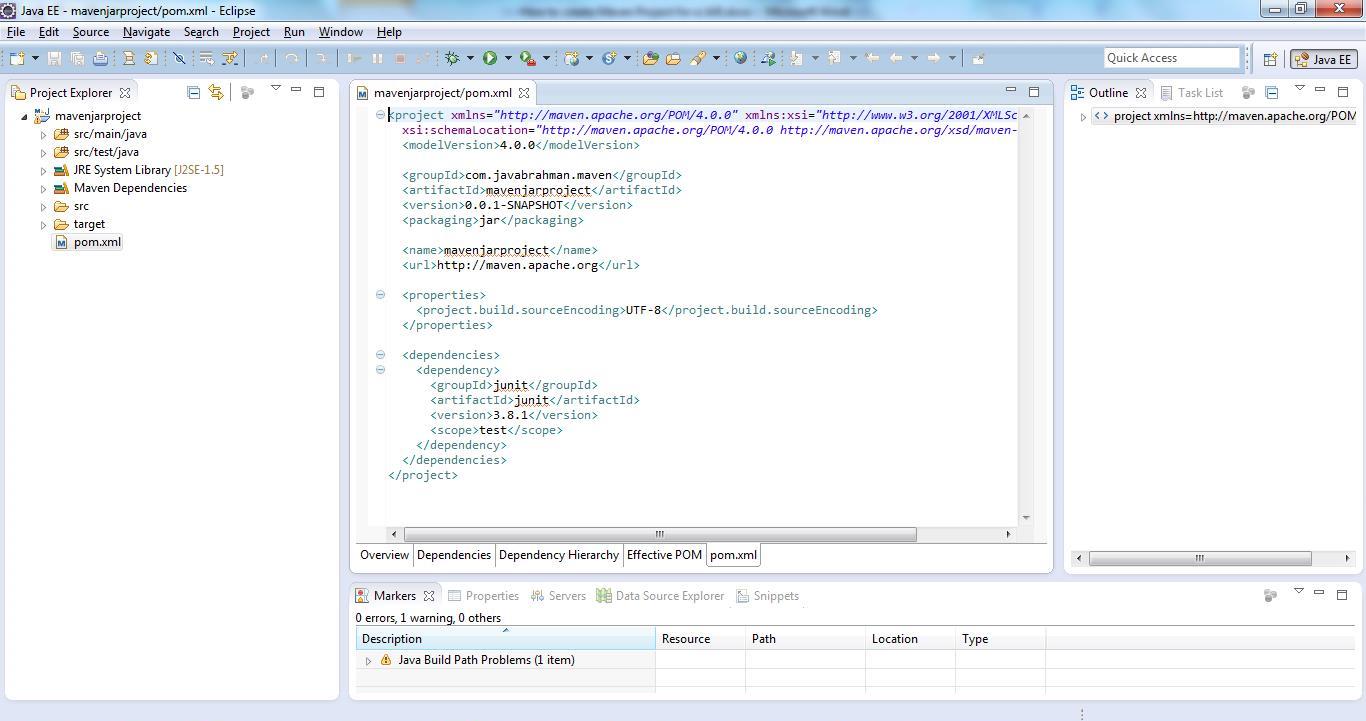Click the Open Perspective icon

click(x=1270, y=59)
